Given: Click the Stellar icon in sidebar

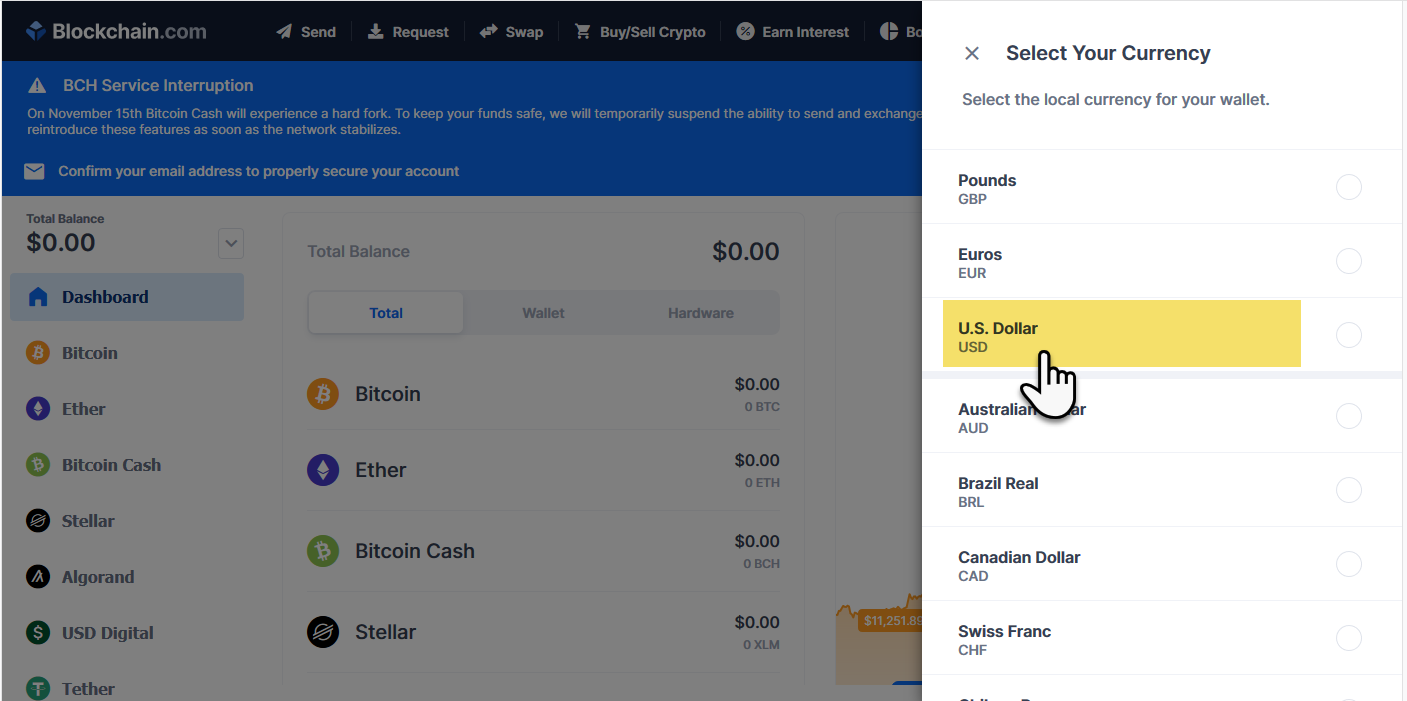Looking at the screenshot, I should [x=38, y=521].
